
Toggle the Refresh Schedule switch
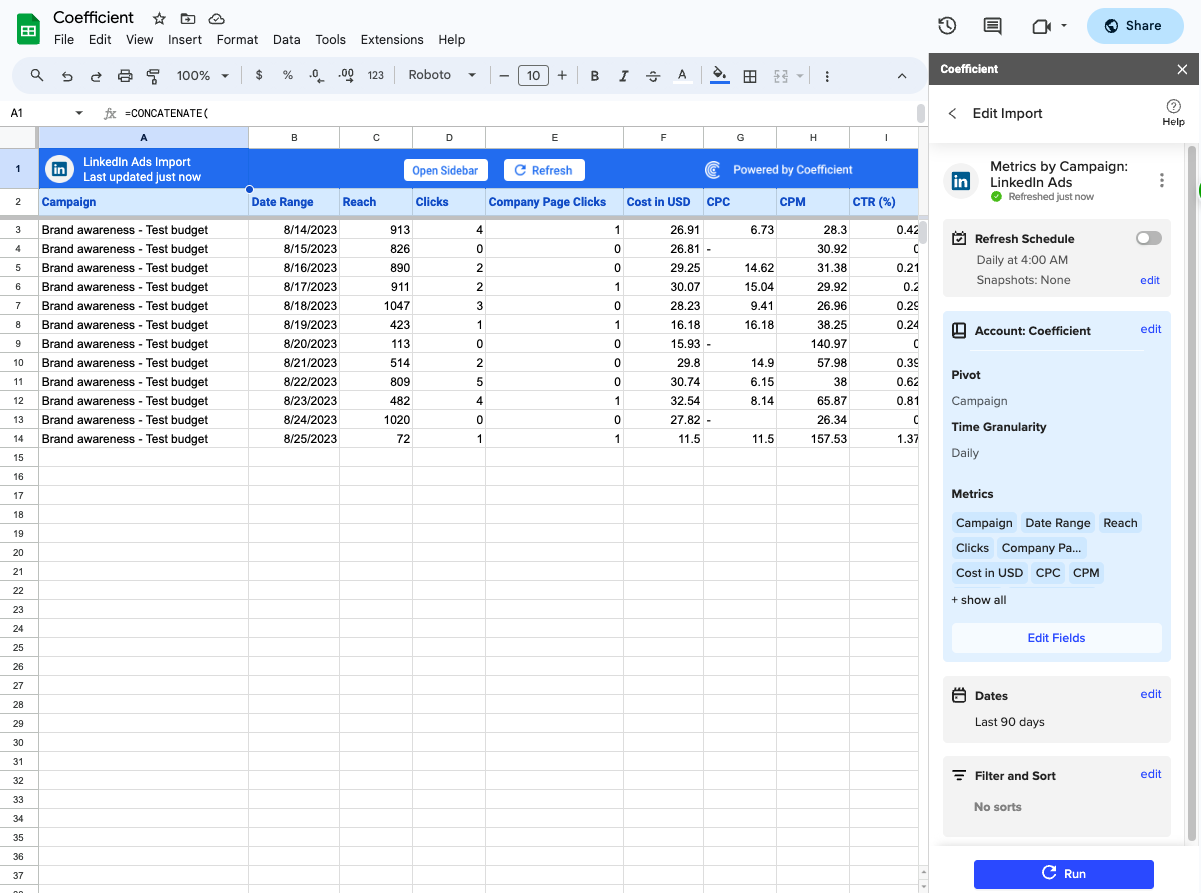pos(1149,238)
